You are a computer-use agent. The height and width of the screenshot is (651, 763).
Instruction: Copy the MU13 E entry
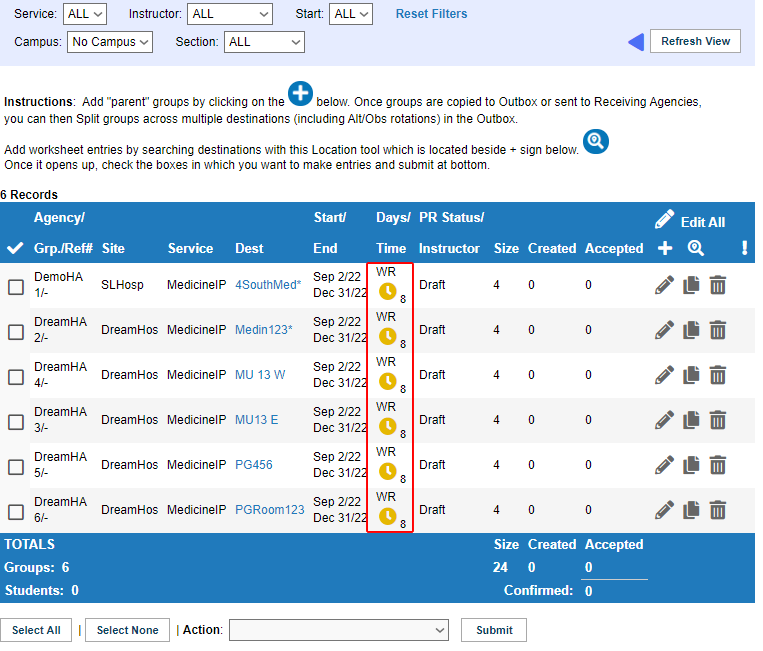(691, 420)
